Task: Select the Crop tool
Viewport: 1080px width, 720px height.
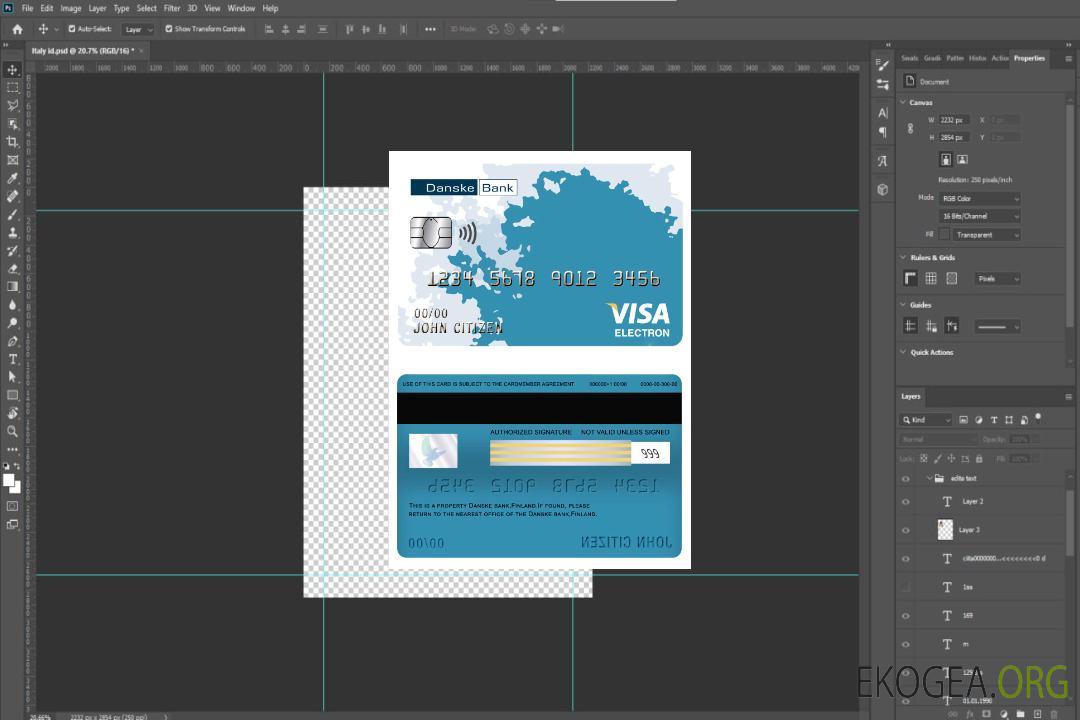Action: pos(12,142)
